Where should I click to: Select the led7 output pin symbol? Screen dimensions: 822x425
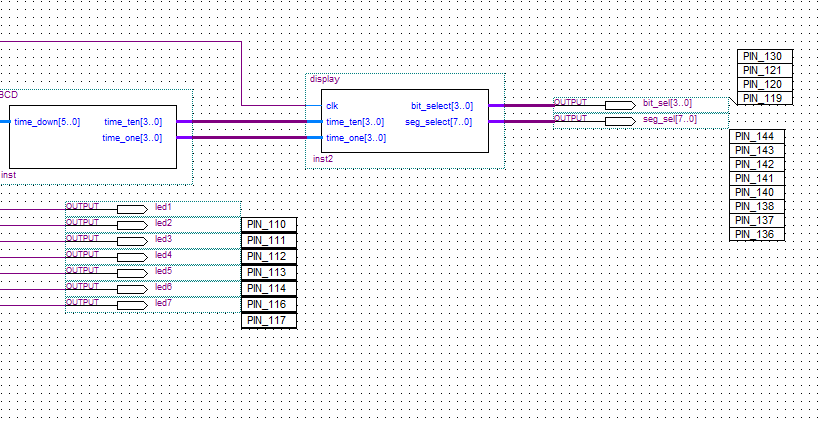[132, 303]
